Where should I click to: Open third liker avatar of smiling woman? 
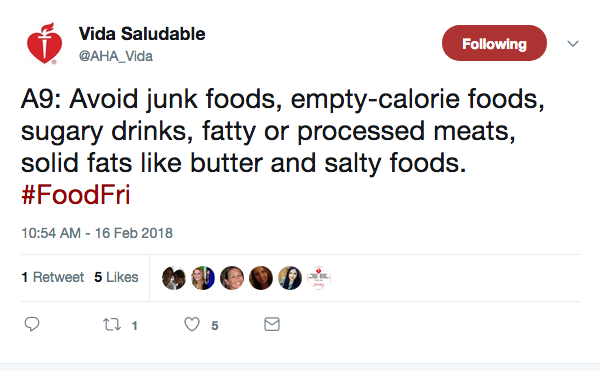coord(232,278)
